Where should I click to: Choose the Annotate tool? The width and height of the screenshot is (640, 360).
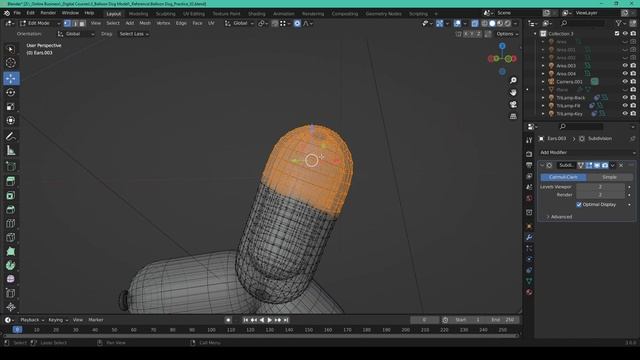click(x=11, y=137)
